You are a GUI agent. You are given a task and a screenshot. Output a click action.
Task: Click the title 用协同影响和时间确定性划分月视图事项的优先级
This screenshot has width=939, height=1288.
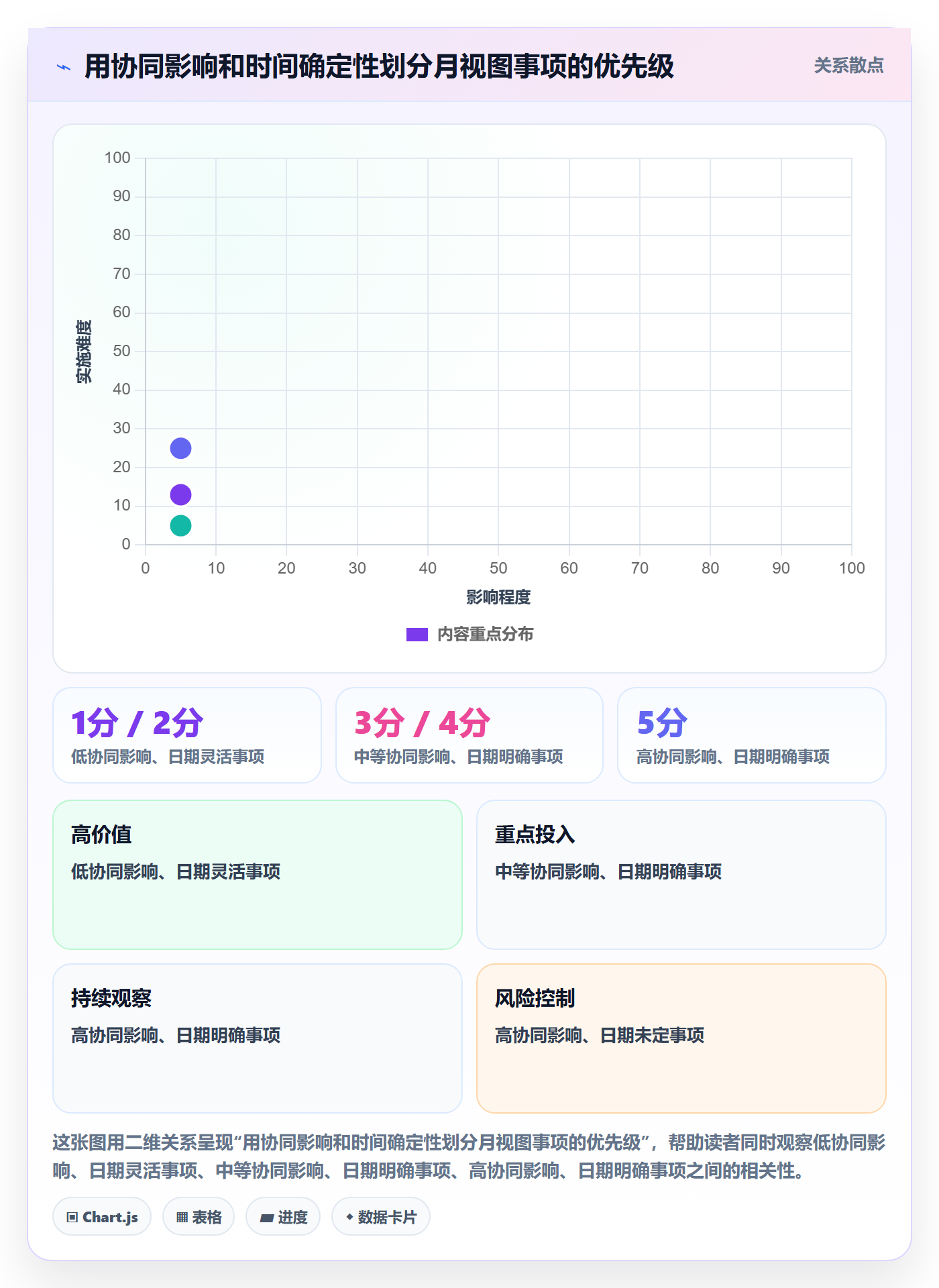[x=379, y=66]
